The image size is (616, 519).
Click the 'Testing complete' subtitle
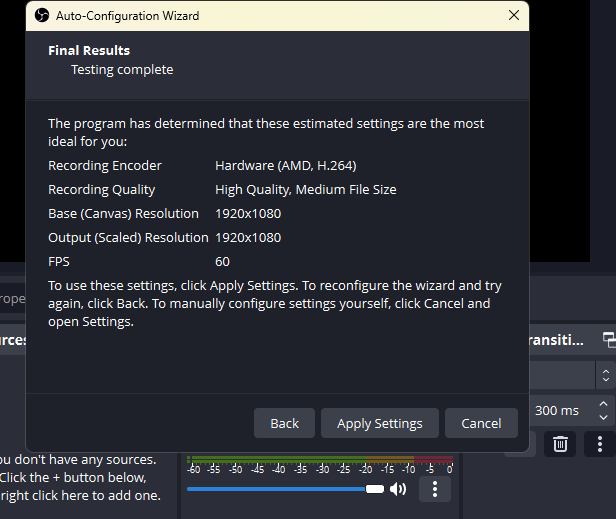coord(122,70)
